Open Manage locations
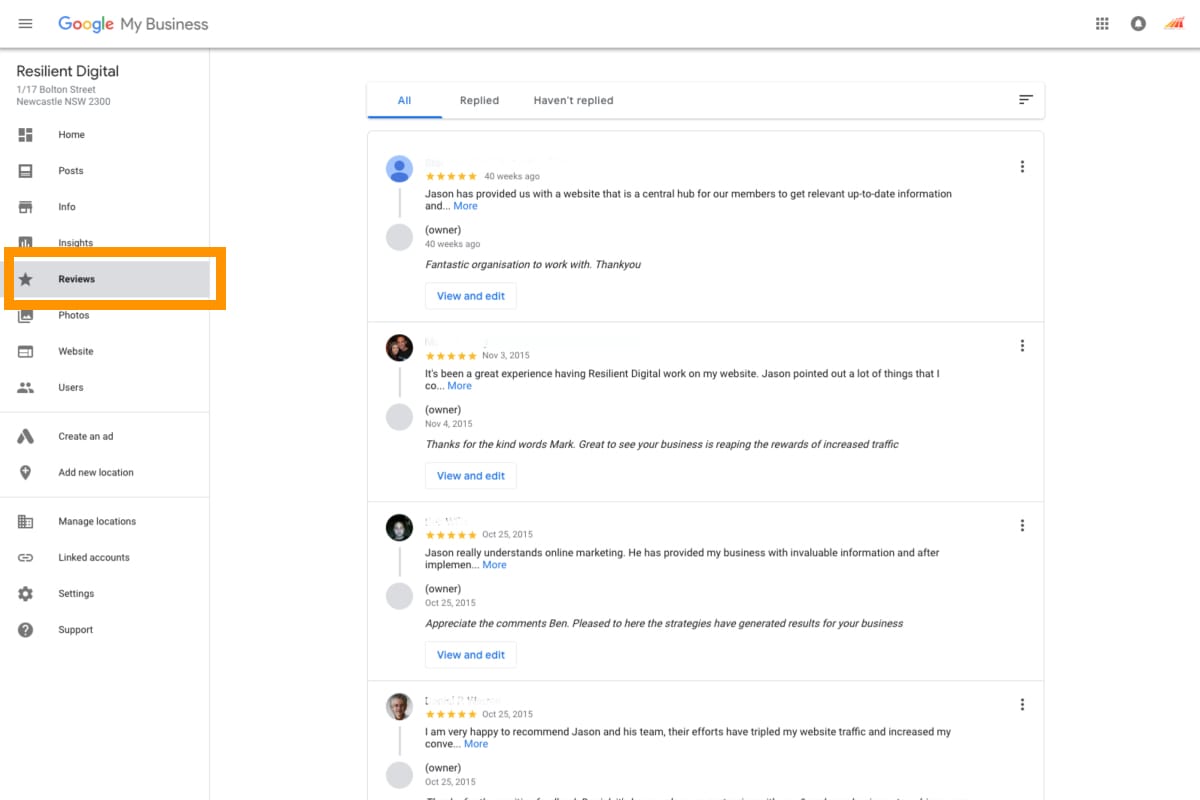This screenshot has height=800, width=1200. [97, 522]
